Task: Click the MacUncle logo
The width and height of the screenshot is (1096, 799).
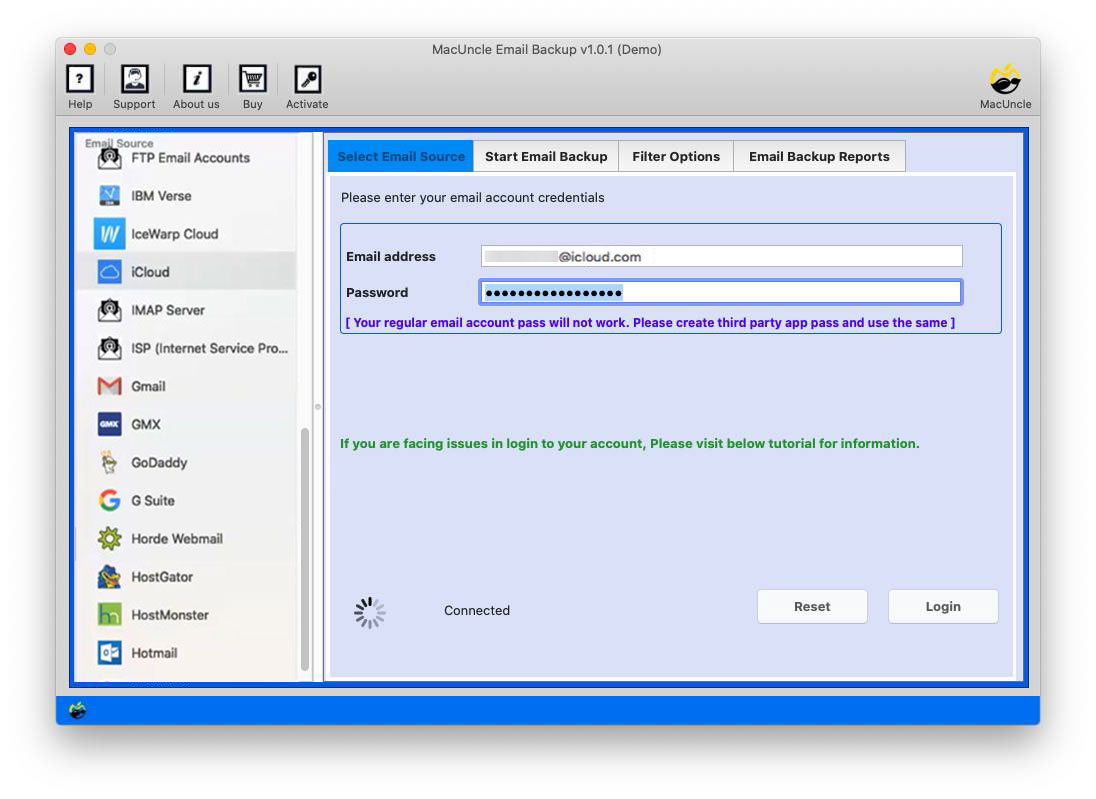Action: tap(1005, 85)
